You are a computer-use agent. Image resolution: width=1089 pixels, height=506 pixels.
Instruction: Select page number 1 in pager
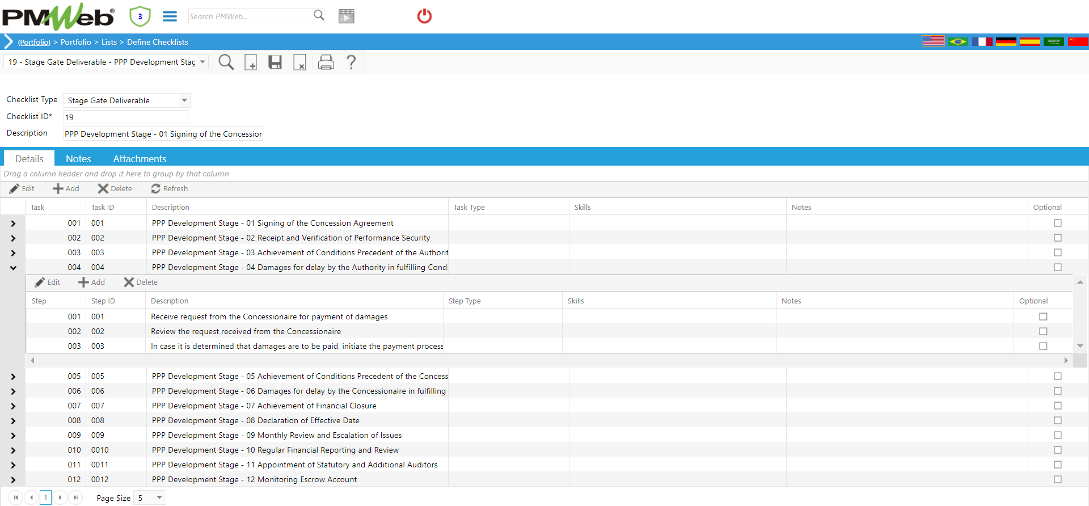point(46,498)
